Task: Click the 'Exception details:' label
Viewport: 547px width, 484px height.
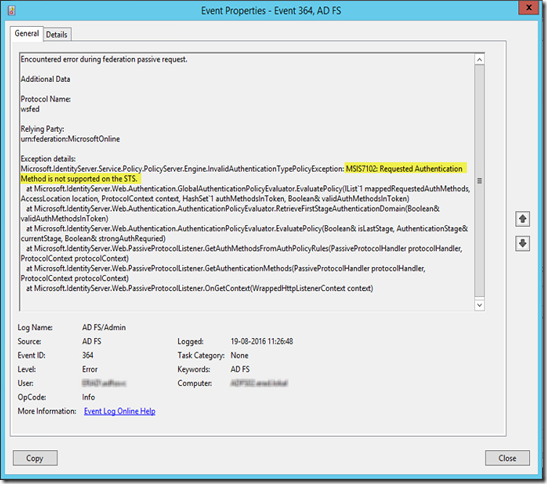Action: [x=48, y=159]
